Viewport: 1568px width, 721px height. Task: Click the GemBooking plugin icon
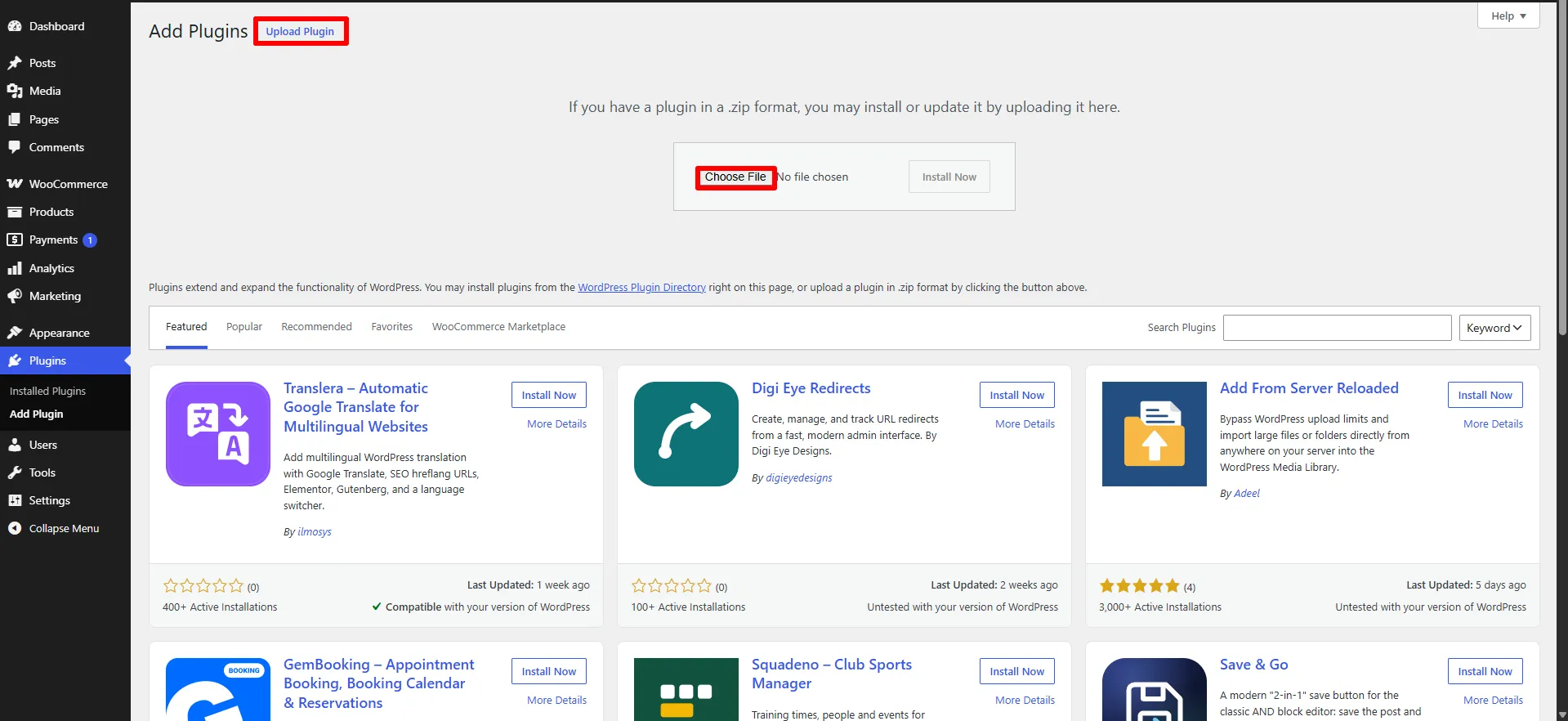tap(218, 689)
